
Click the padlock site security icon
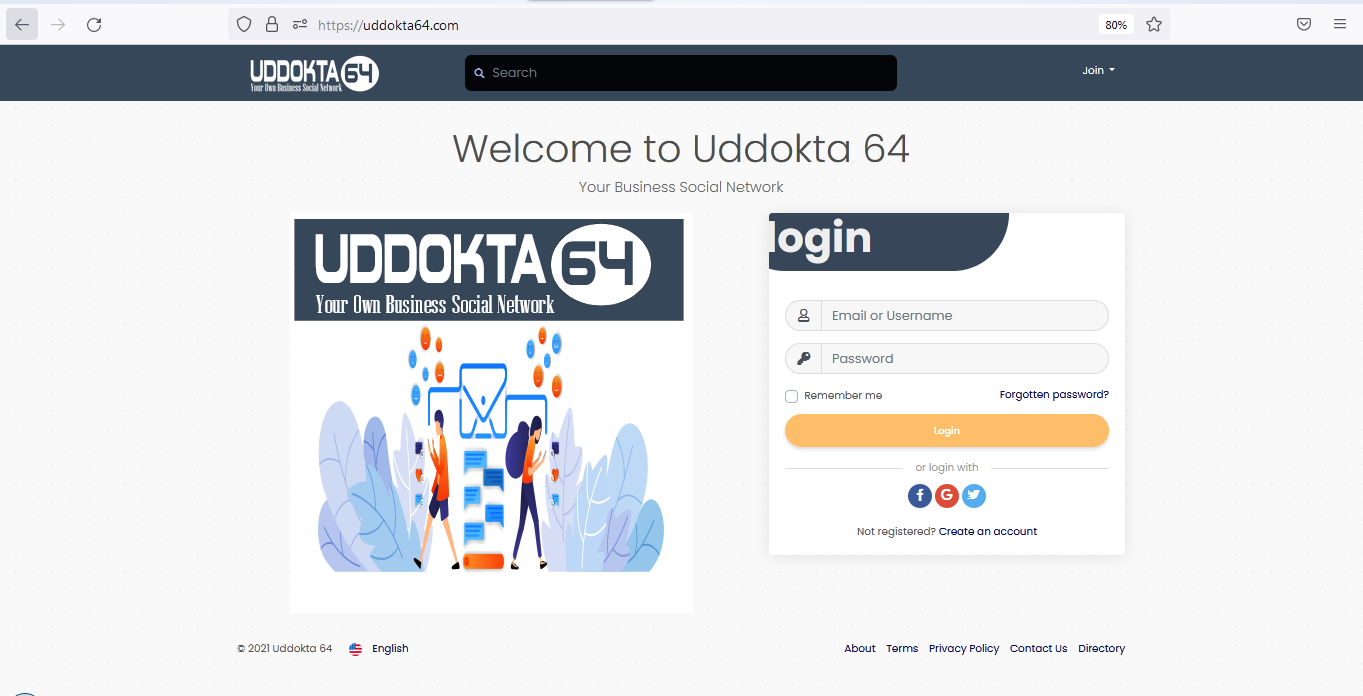coord(272,25)
